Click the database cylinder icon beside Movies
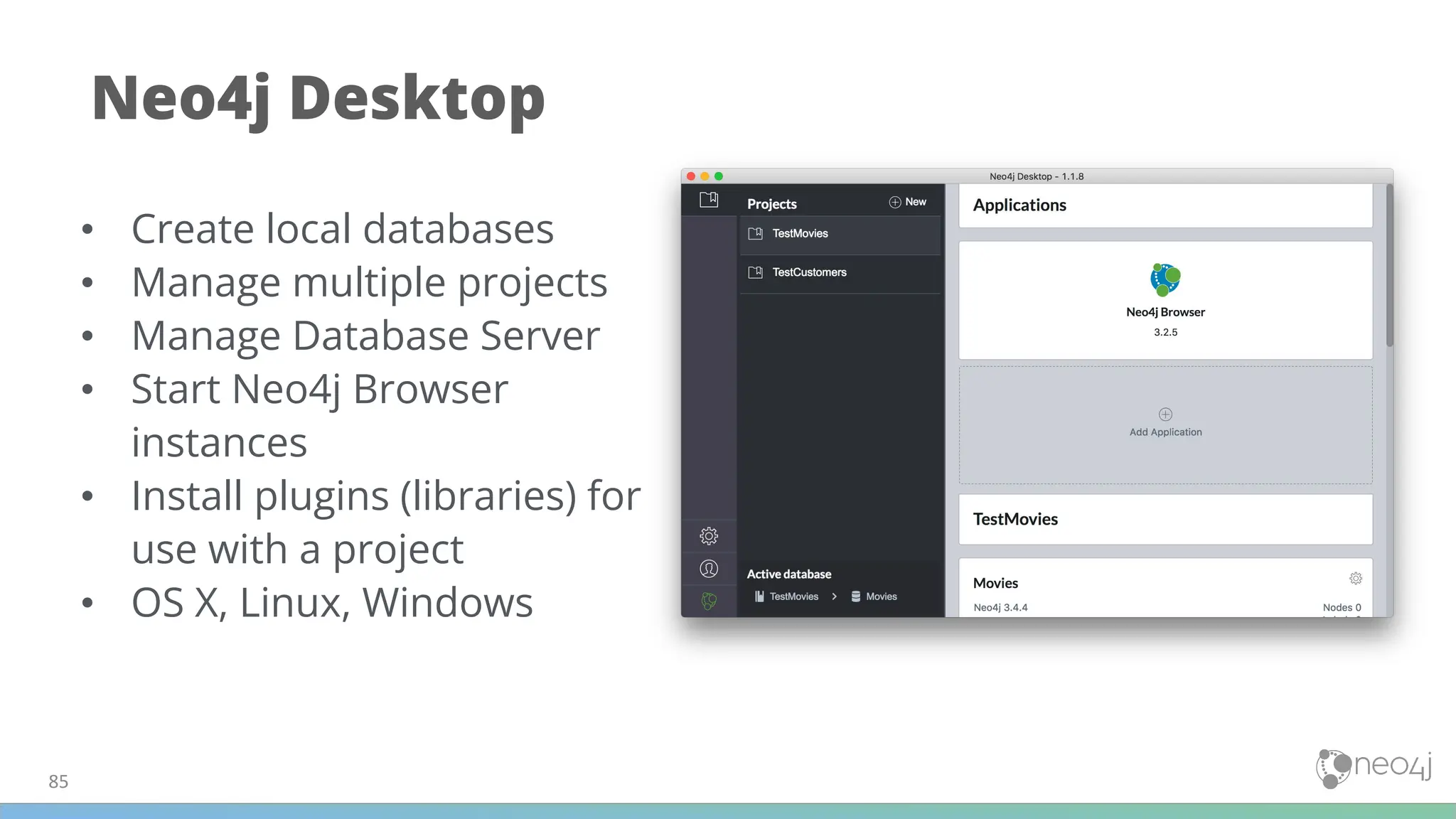Image resolution: width=1456 pixels, height=819 pixels. click(856, 596)
